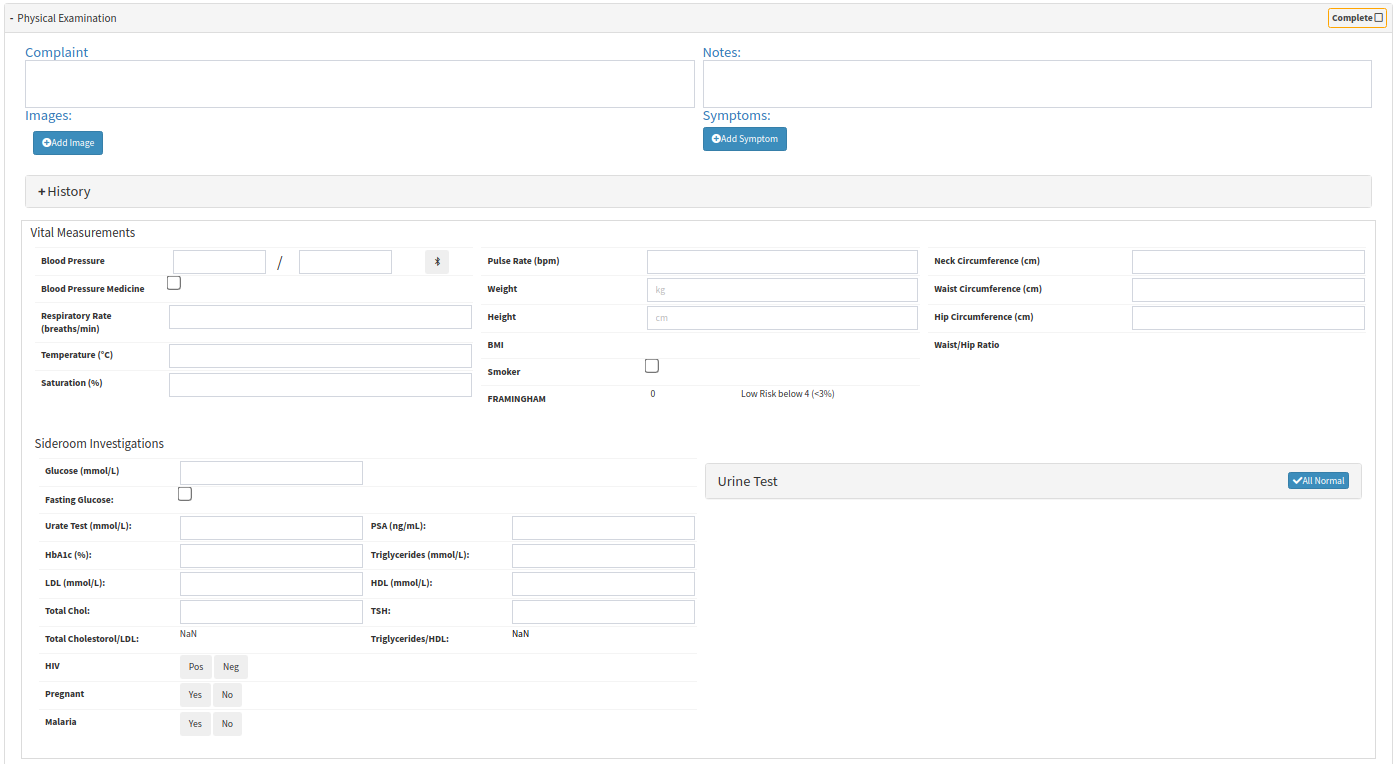The width and height of the screenshot is (1395, 764).
Task: Check the Smoker checkbox
Action: coord(652,366)
